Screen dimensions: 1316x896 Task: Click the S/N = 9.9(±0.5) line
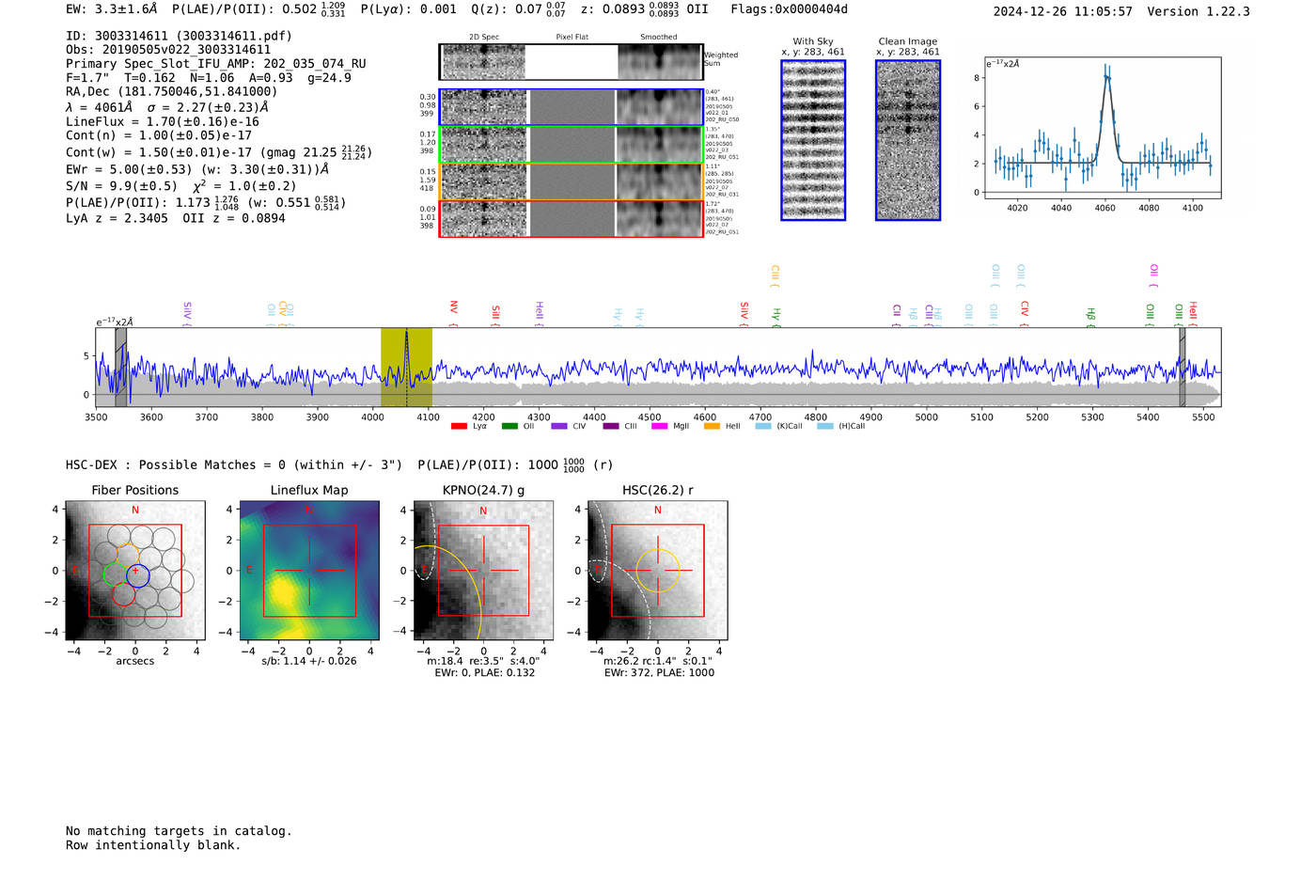181,185
